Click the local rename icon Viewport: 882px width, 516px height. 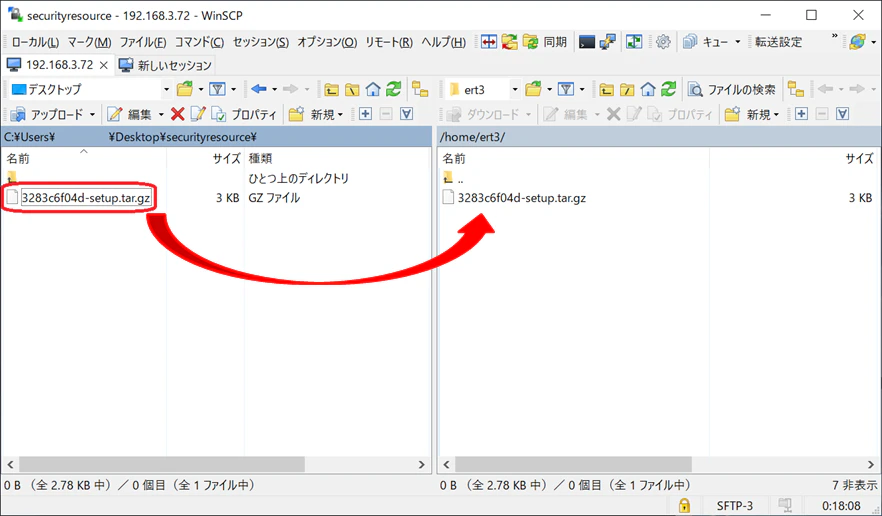pyautogui.click(x=198, y=115)
